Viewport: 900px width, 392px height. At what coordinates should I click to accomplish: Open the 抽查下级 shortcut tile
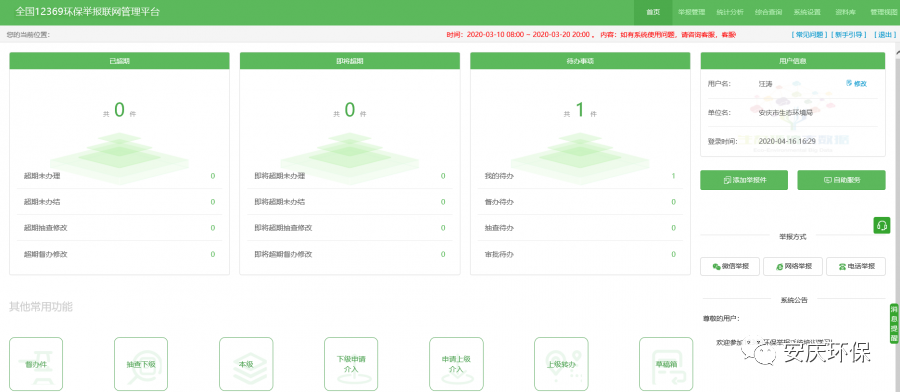(x=141, y=364)
